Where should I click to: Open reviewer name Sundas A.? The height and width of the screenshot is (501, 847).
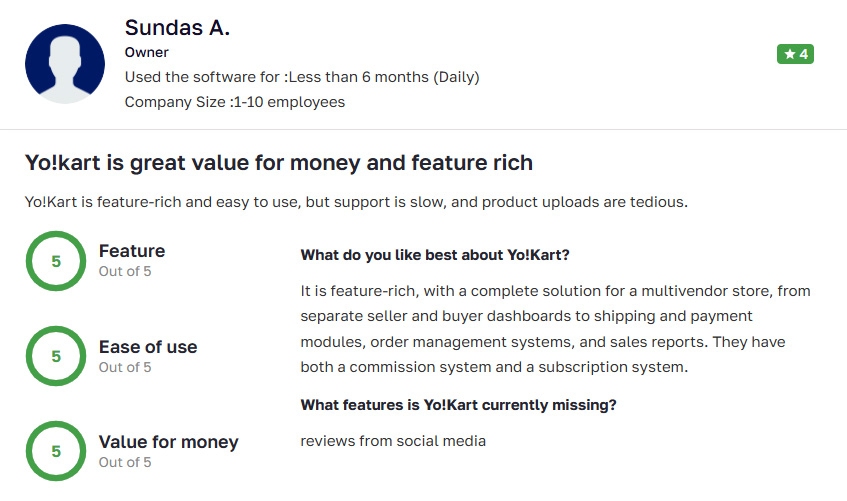click(x=177, y=28)
